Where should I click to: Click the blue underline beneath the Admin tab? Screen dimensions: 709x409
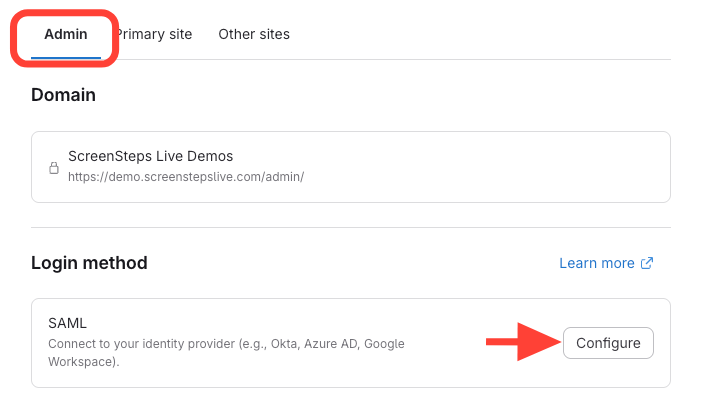pos(66,58)
